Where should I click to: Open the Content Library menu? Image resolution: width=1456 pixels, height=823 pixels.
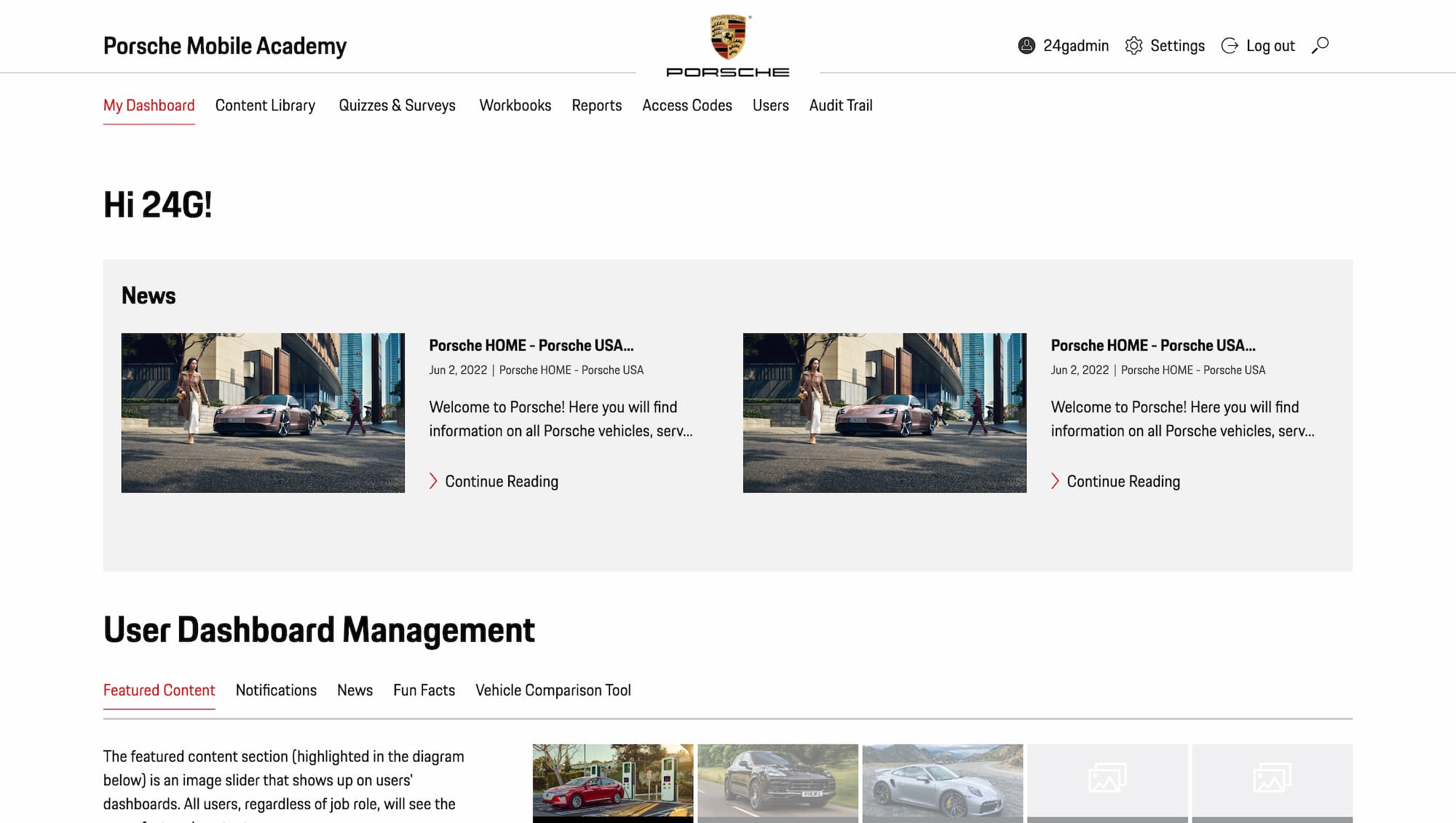click(265, 106)
